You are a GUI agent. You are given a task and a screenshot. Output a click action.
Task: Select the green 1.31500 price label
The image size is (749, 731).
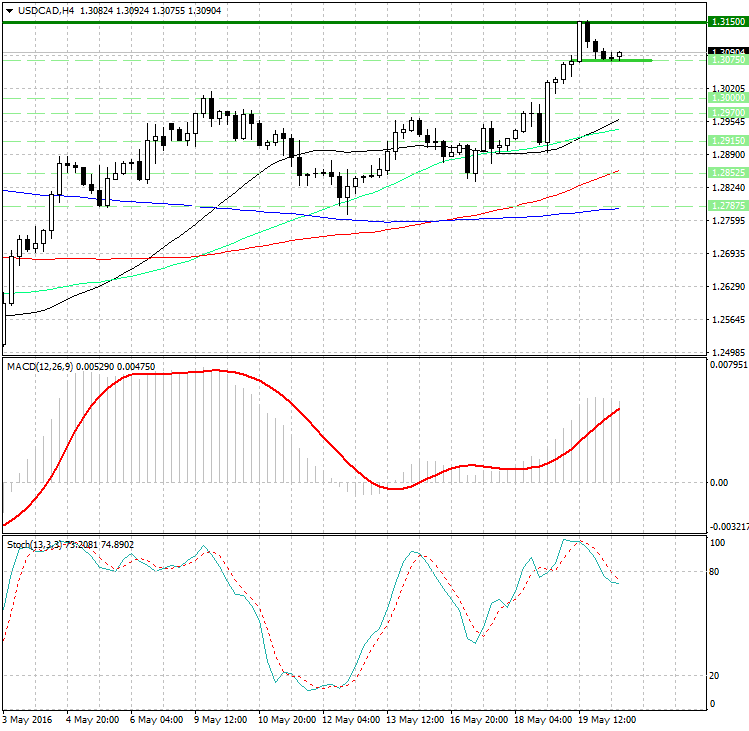click(x=726, y=21)
